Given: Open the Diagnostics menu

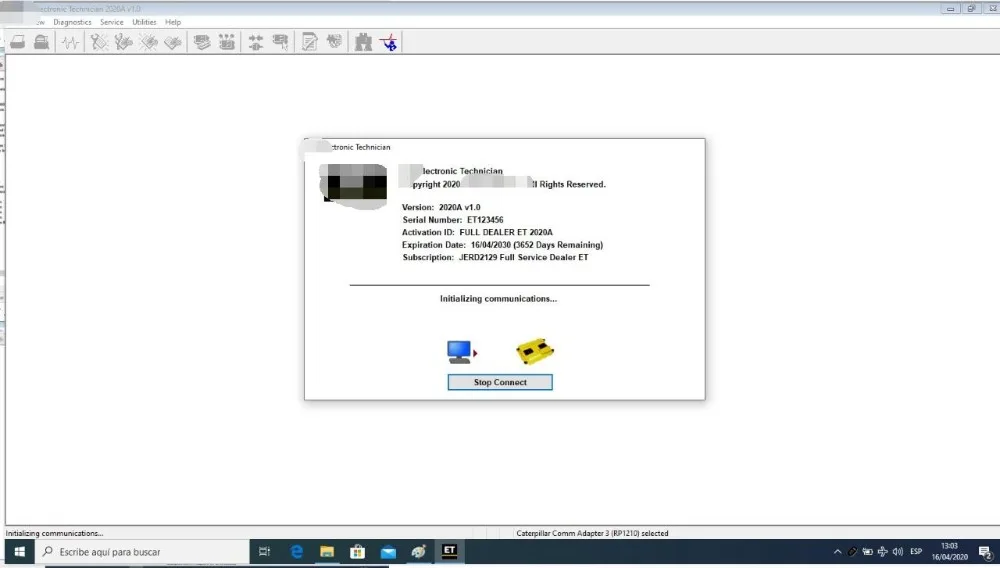Looking at the screenshot, I should [72, 22].
